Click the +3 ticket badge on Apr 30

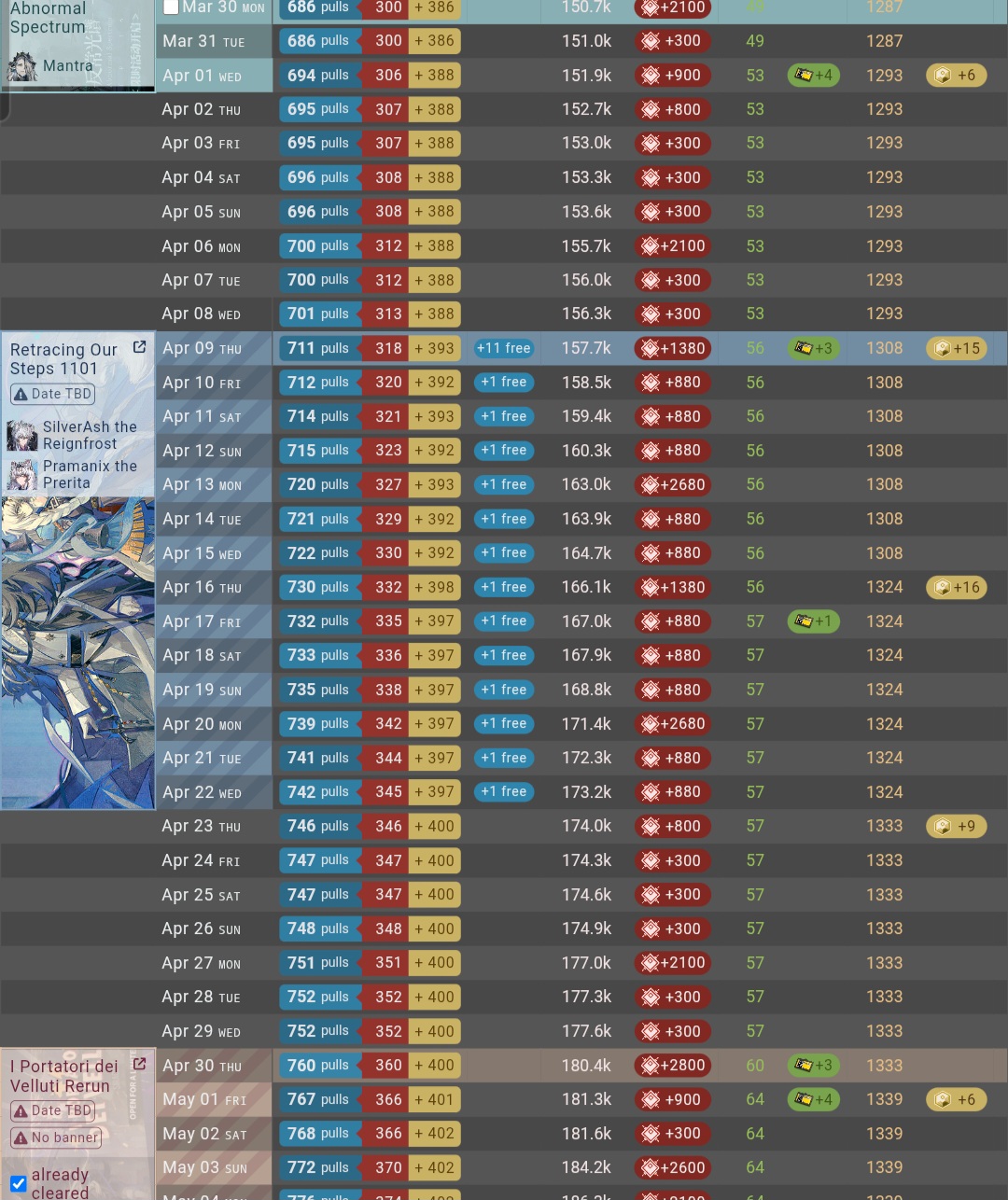(x=814, y=1065)
